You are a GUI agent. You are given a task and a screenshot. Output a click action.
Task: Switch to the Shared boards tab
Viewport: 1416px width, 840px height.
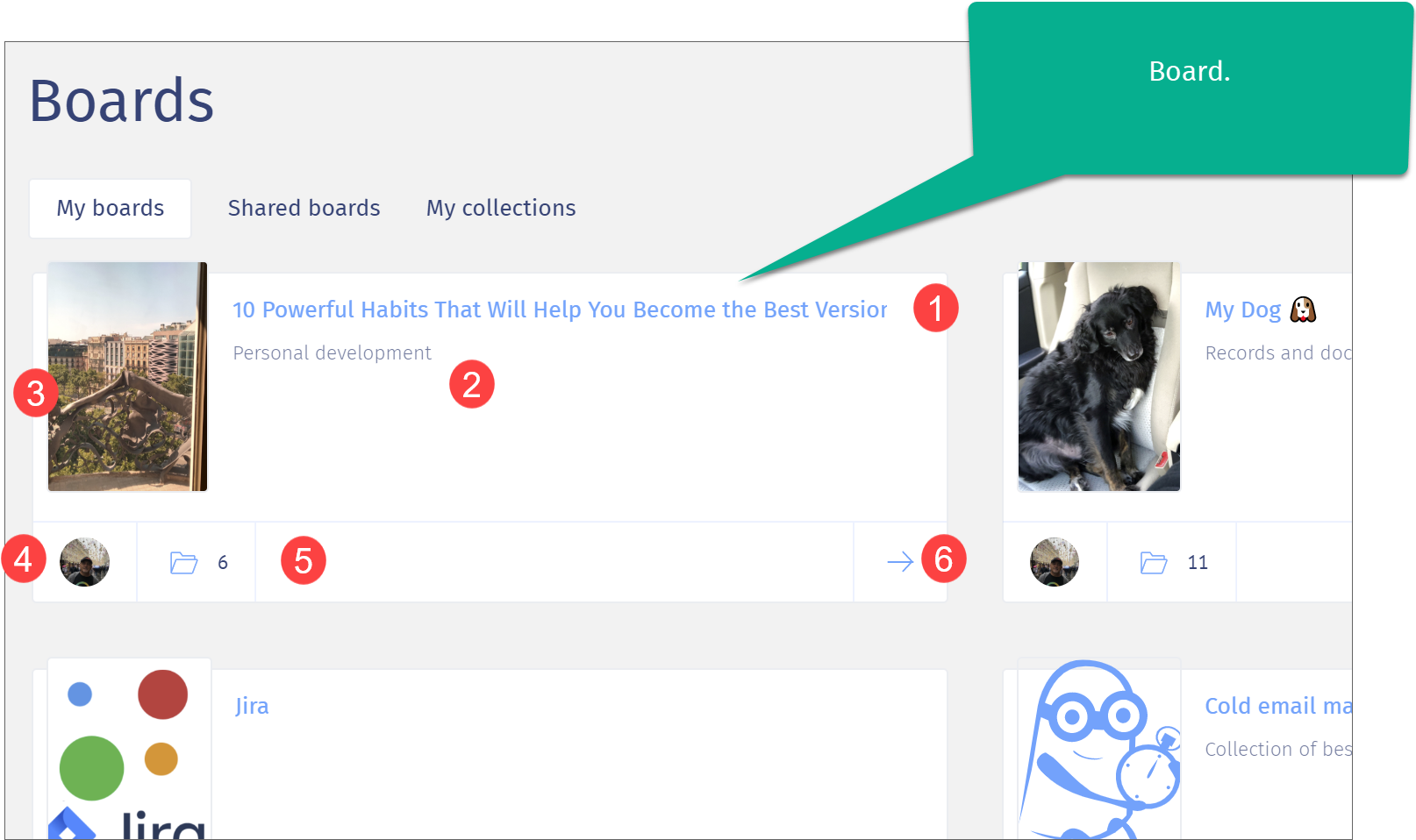pyautogui.click(x=304, y=209)
